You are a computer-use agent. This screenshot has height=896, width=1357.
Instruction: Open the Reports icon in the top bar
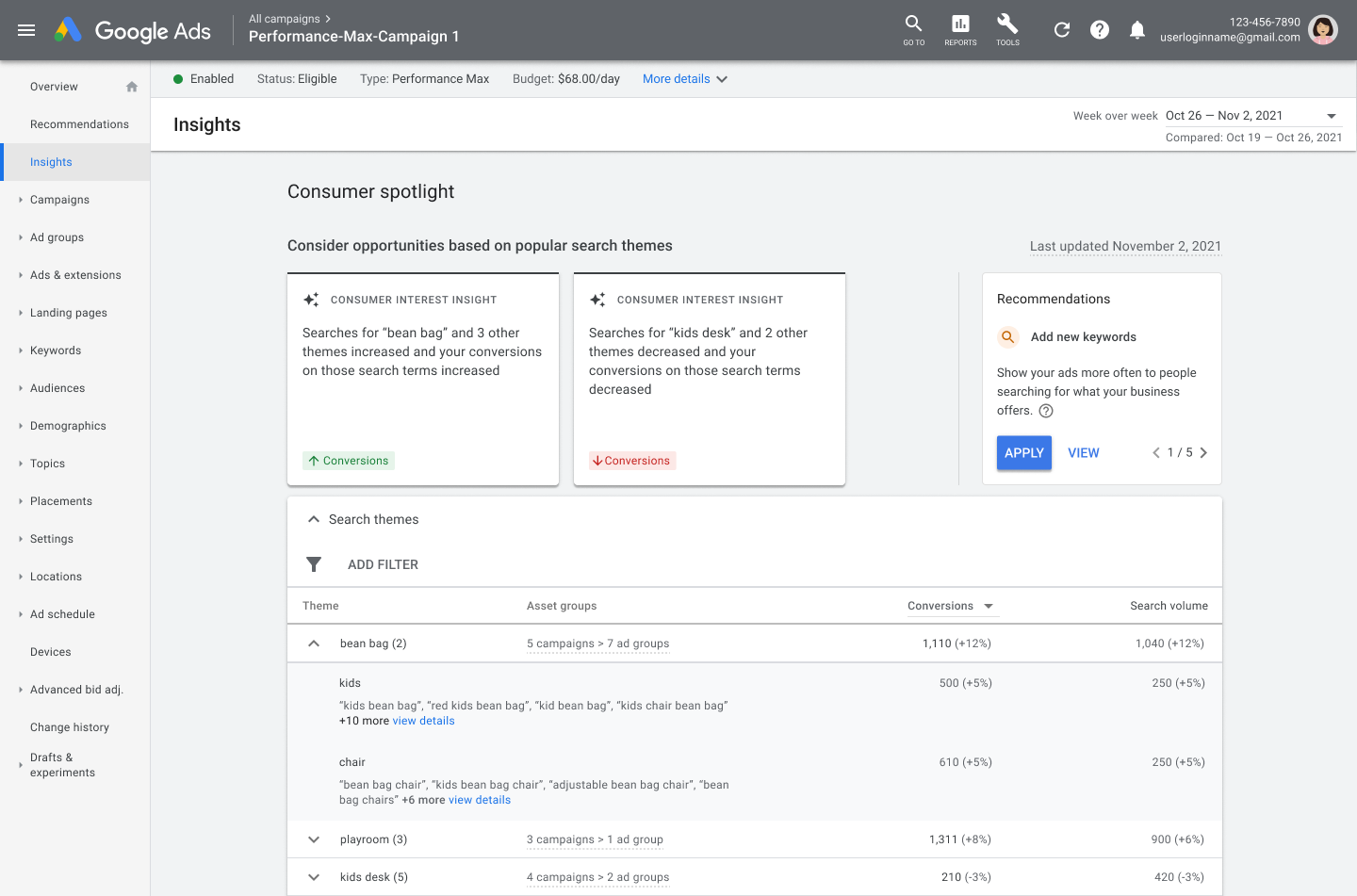960,29
